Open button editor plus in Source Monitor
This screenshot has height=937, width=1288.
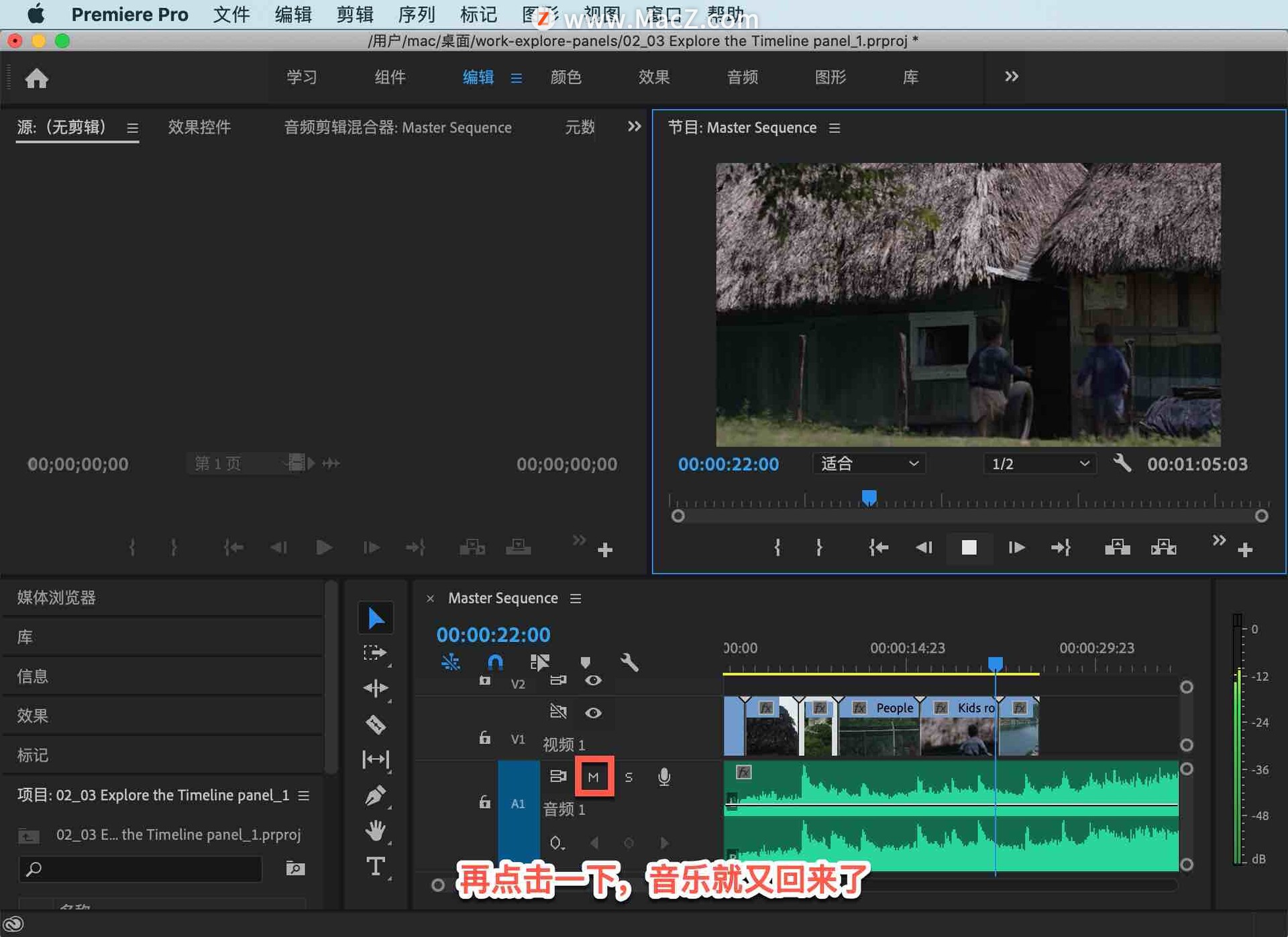(x=605, y=550)
